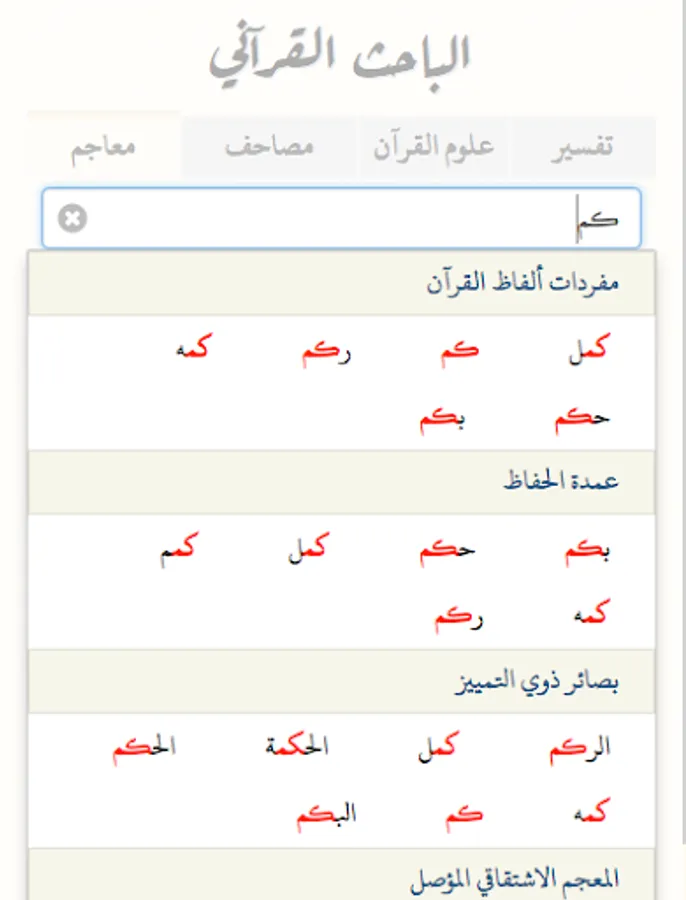Screen dimensions: 686x900
Task: Go to the معاجم tab
Action: [x=103, y=147]
